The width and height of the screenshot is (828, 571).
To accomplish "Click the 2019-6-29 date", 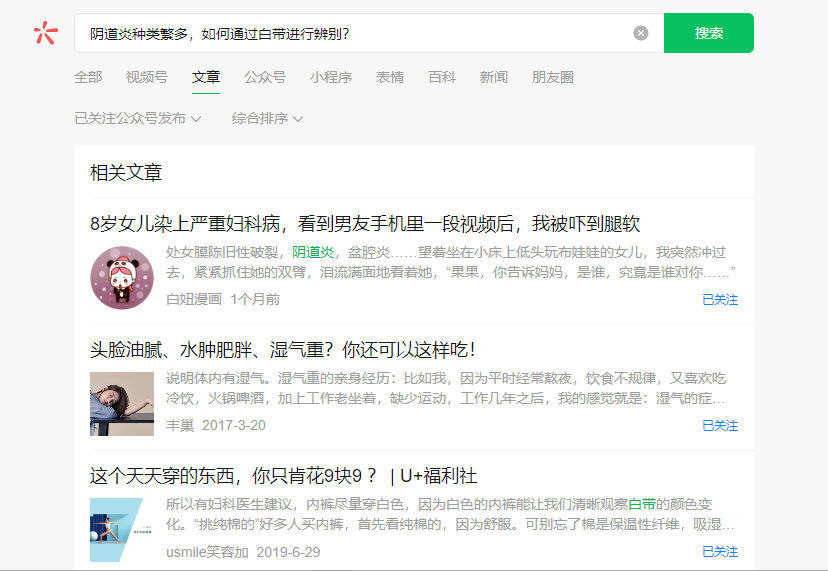I will [x=288, y=553].
